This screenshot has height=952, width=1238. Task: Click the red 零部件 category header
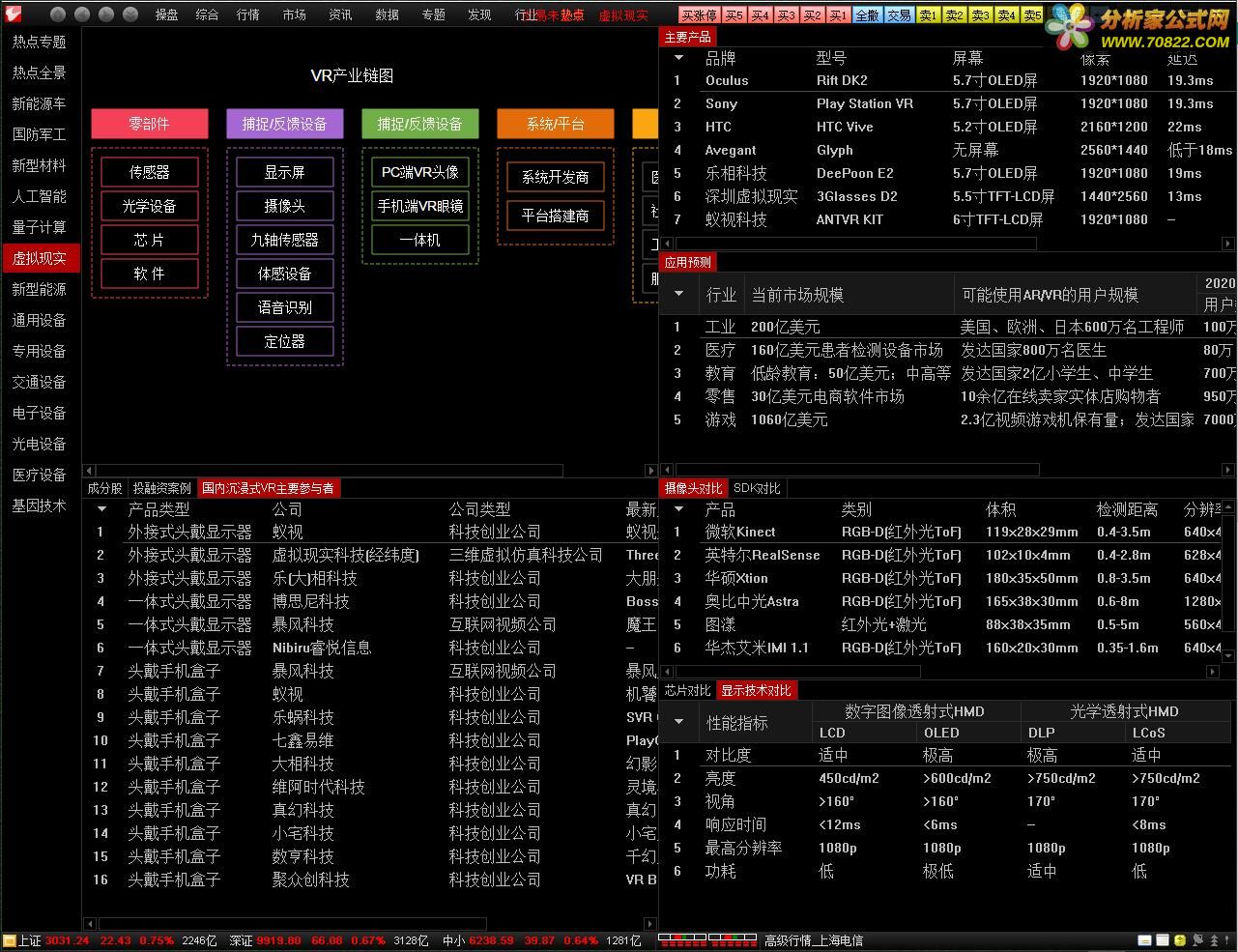(x=150, y=124)
